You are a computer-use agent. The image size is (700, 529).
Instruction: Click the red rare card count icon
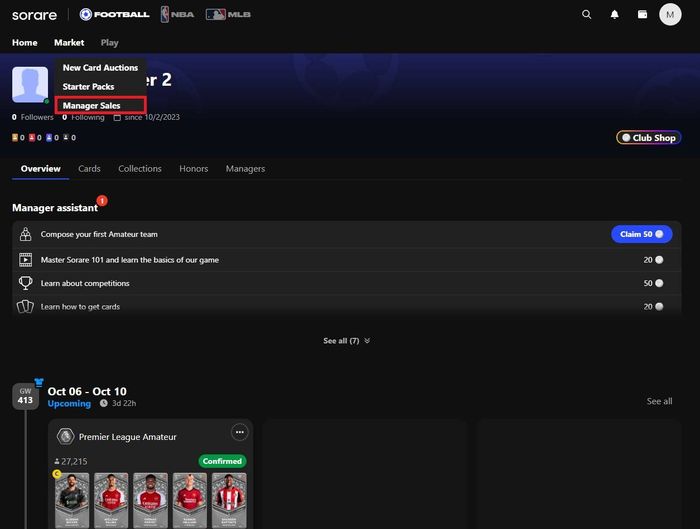pyautogui.click(x=32, y=137)
